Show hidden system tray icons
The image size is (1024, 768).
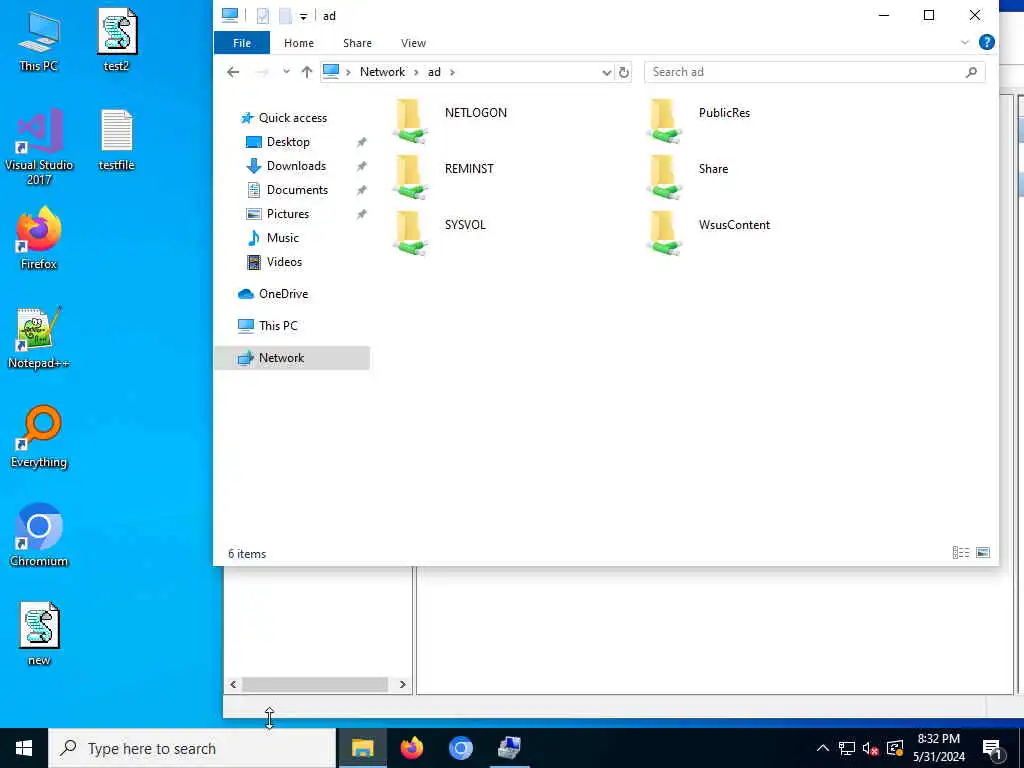point(823,748)
